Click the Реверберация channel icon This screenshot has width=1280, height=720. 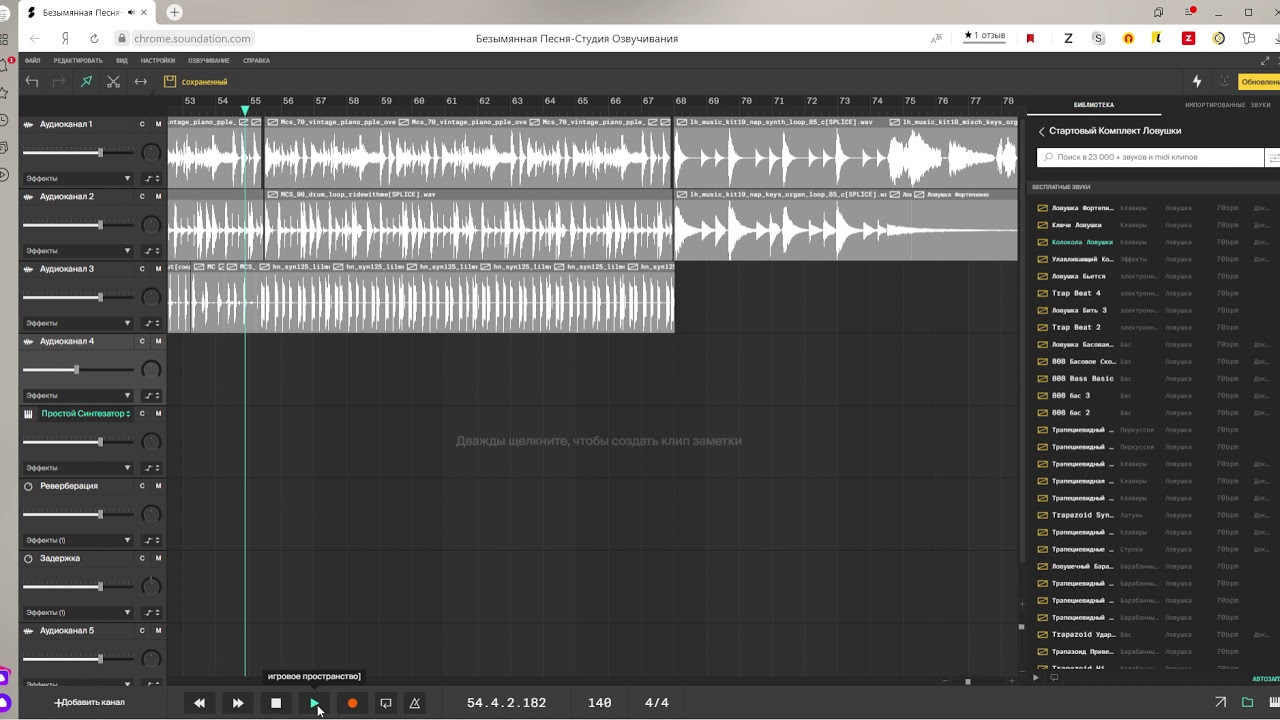click(28, 486)
